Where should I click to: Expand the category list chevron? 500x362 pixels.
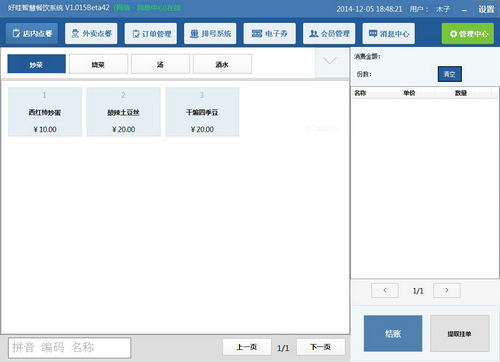click(331, 61)
